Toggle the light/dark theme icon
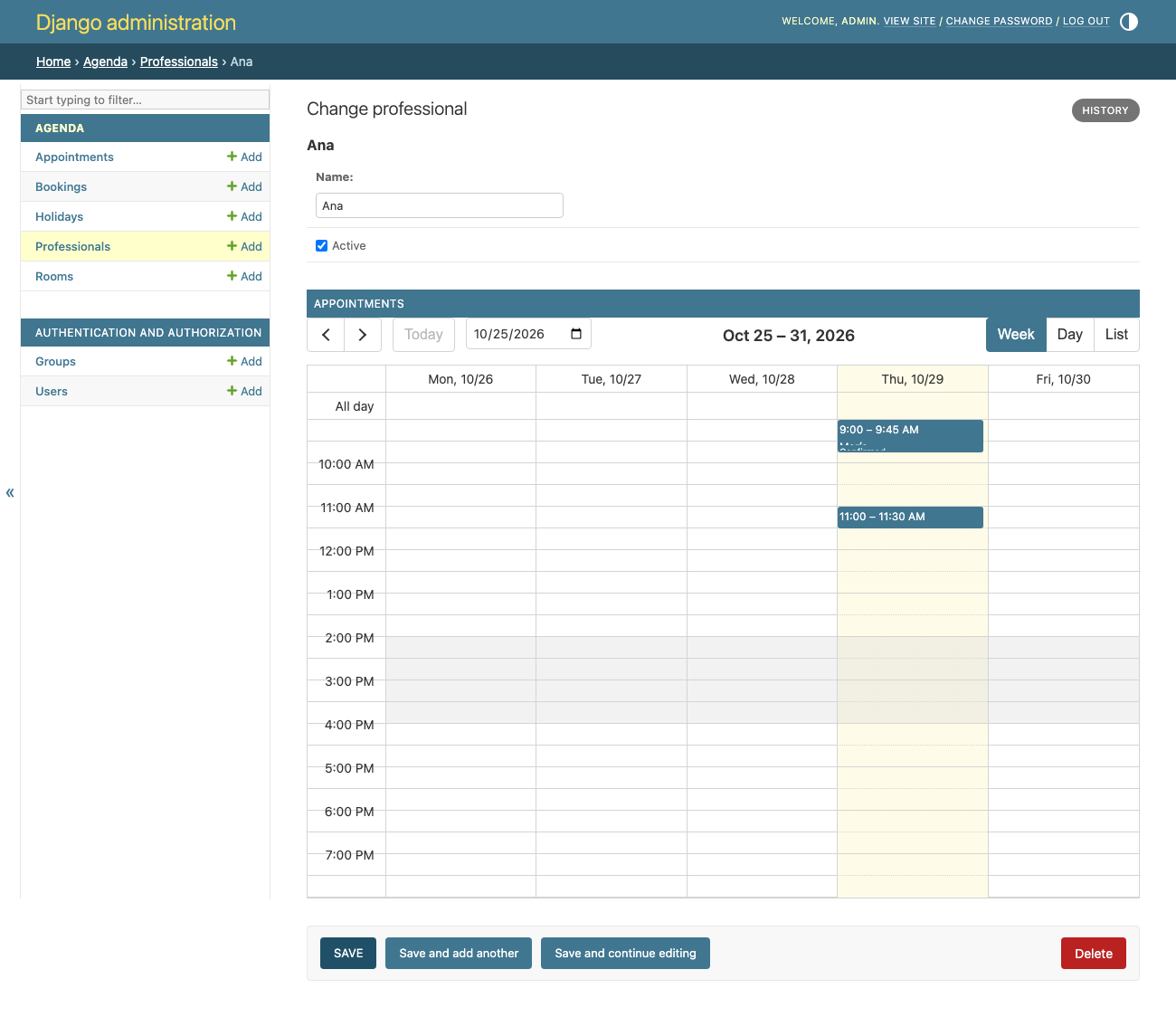 1129,22
